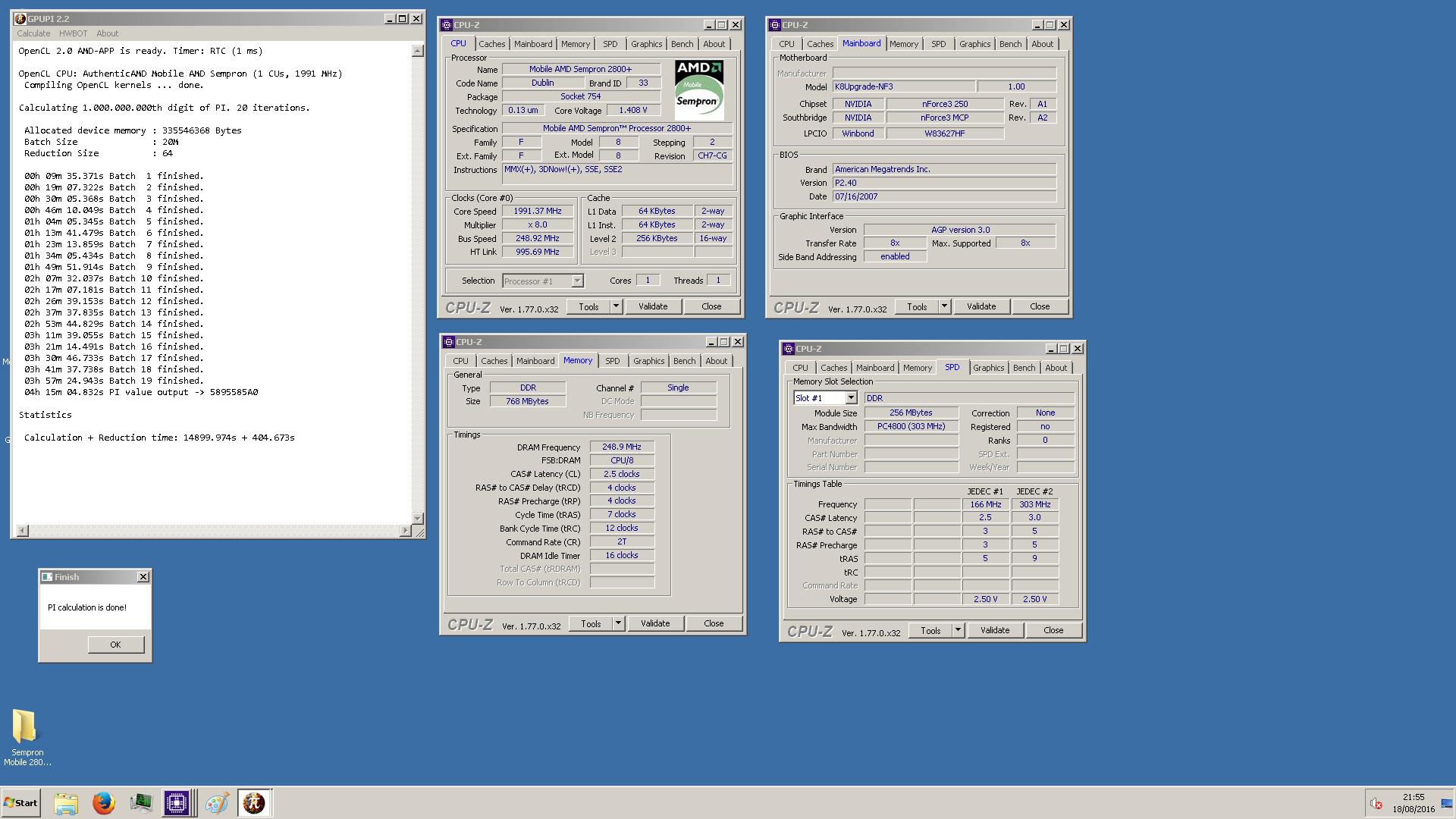Screen dimensions: 1456x819
Task: Click OK in the Finish dialog
Action: 115,645
